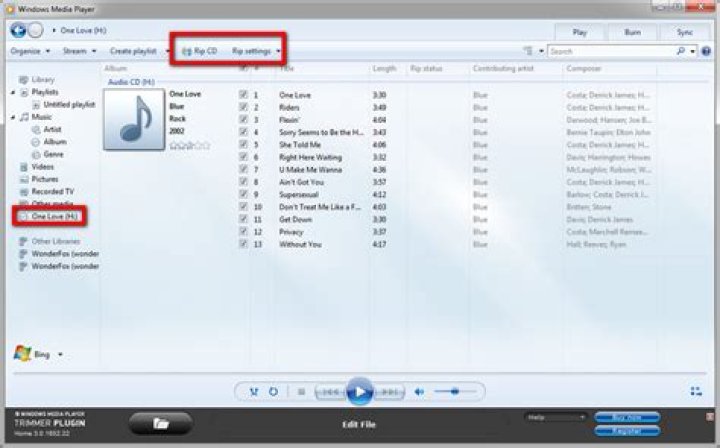Image resolution: width=720 pixels, height=448 pixels.
Task: Switch to the Sync tab
Action: [685, 32]
